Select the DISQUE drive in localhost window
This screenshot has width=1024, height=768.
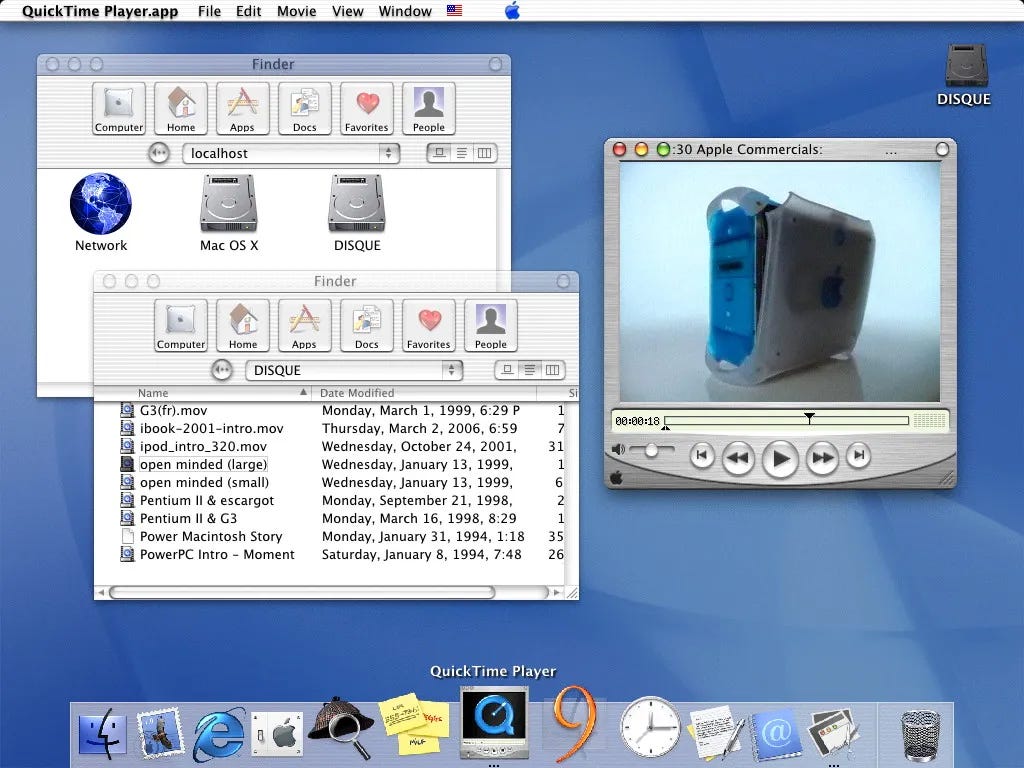click(357, 203)
